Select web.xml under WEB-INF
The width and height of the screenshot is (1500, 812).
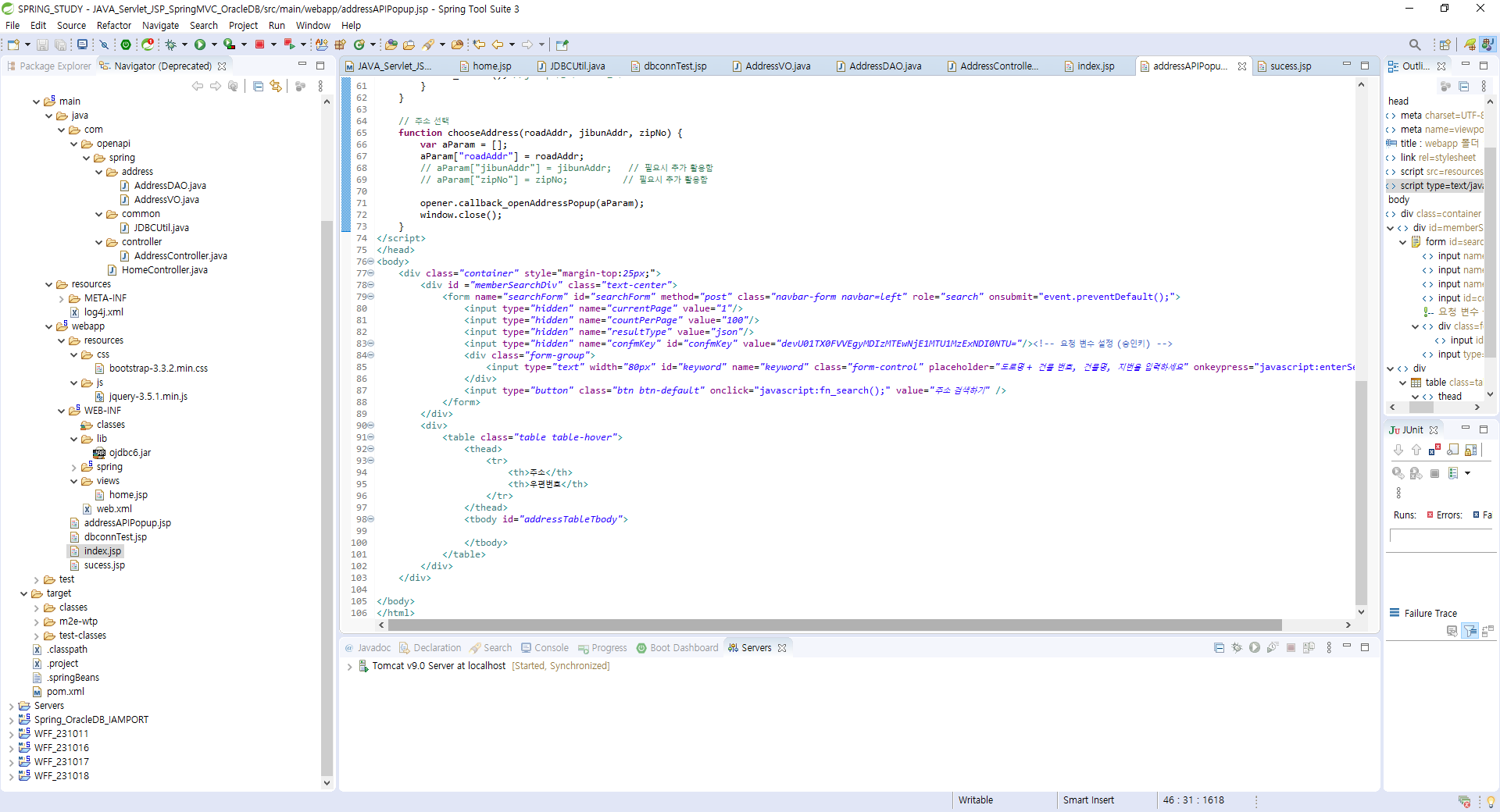[x=114, y=509]
